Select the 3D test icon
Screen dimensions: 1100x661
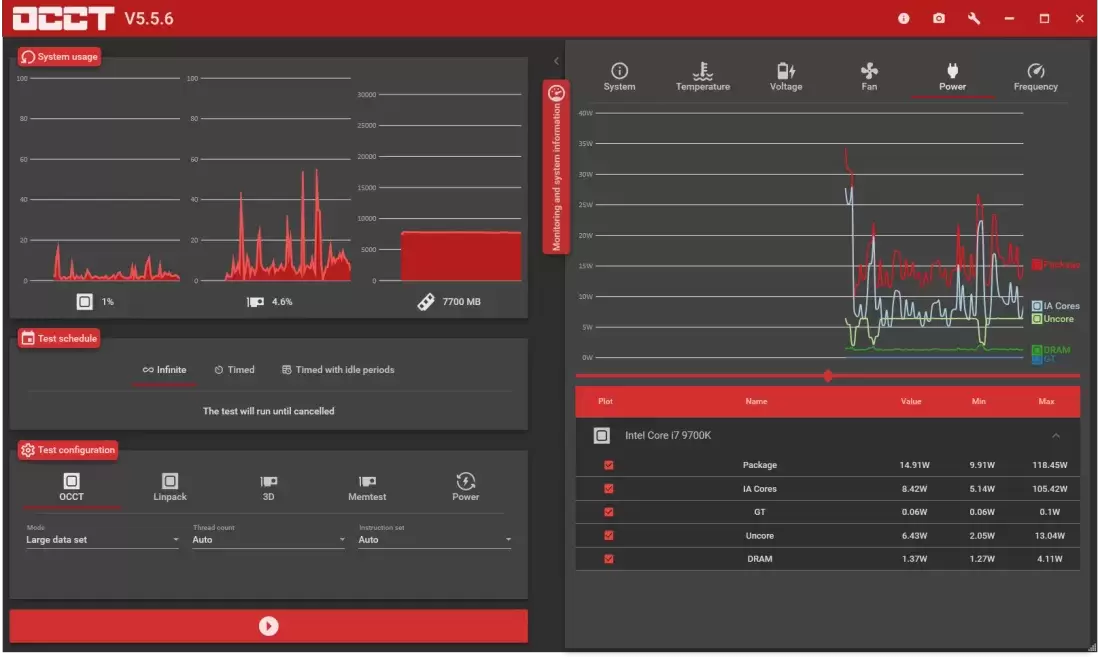click(268, 482)
